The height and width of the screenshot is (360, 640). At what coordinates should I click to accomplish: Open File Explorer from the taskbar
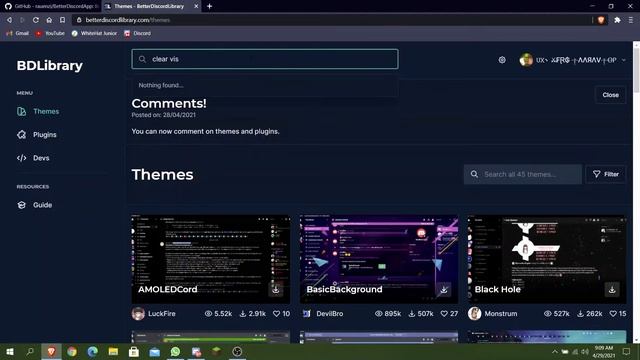pos(113,351)
